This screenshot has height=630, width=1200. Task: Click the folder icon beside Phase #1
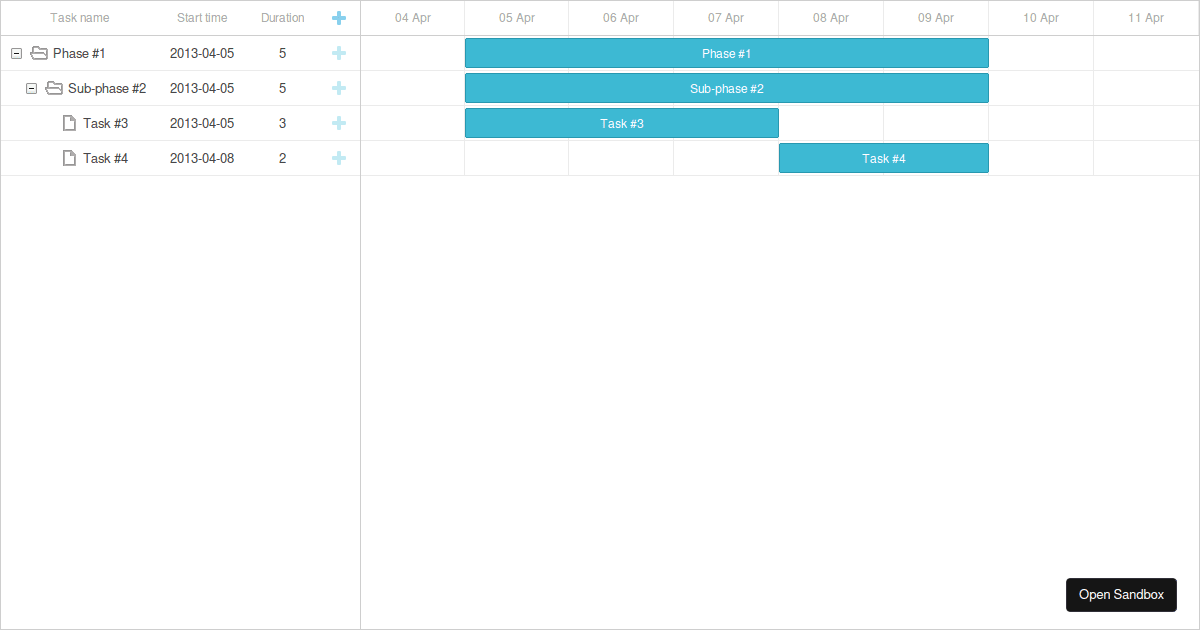tap(39, 53)
